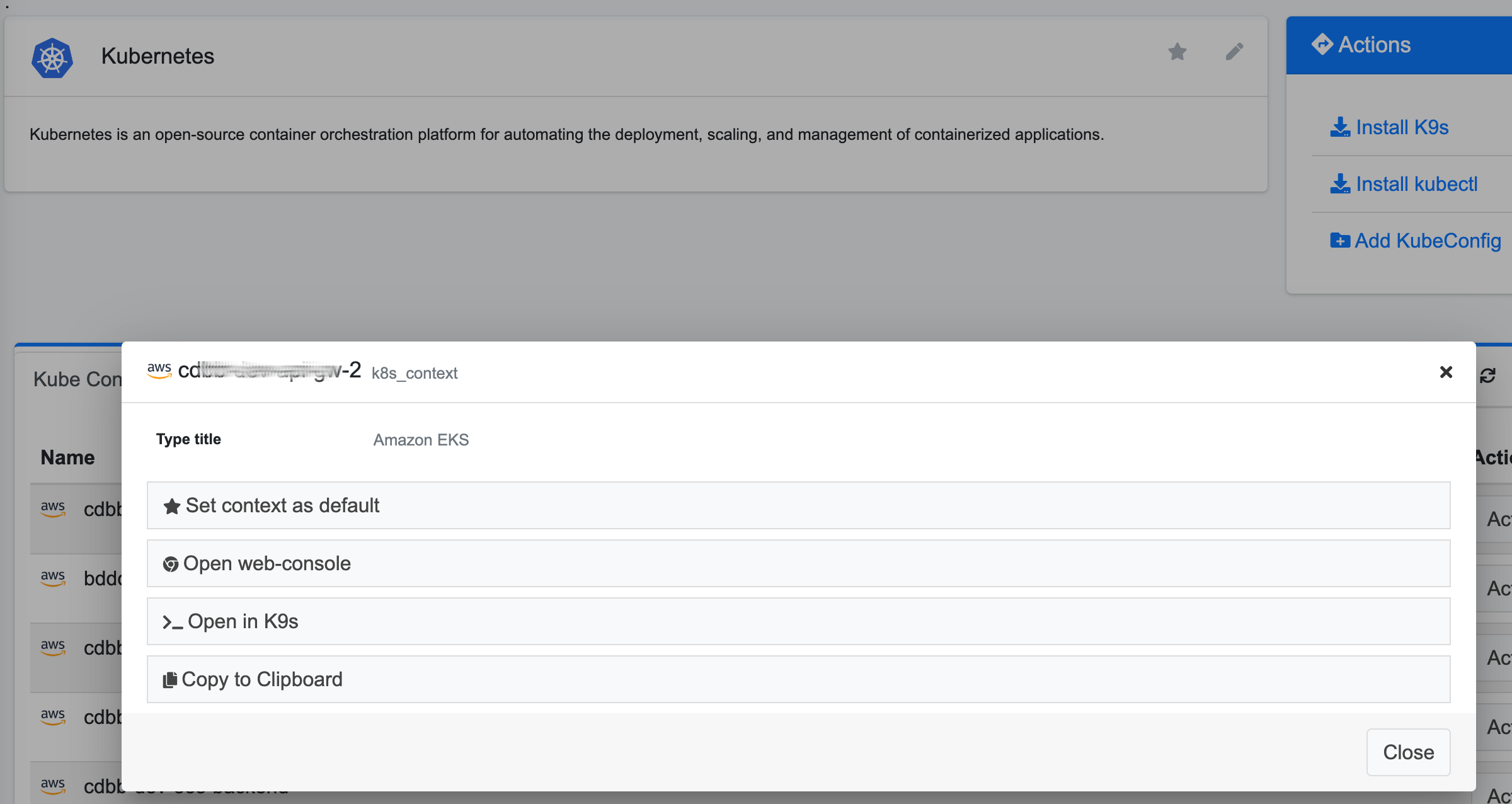Toggle the favorite star icon in header

[1177, 52]
